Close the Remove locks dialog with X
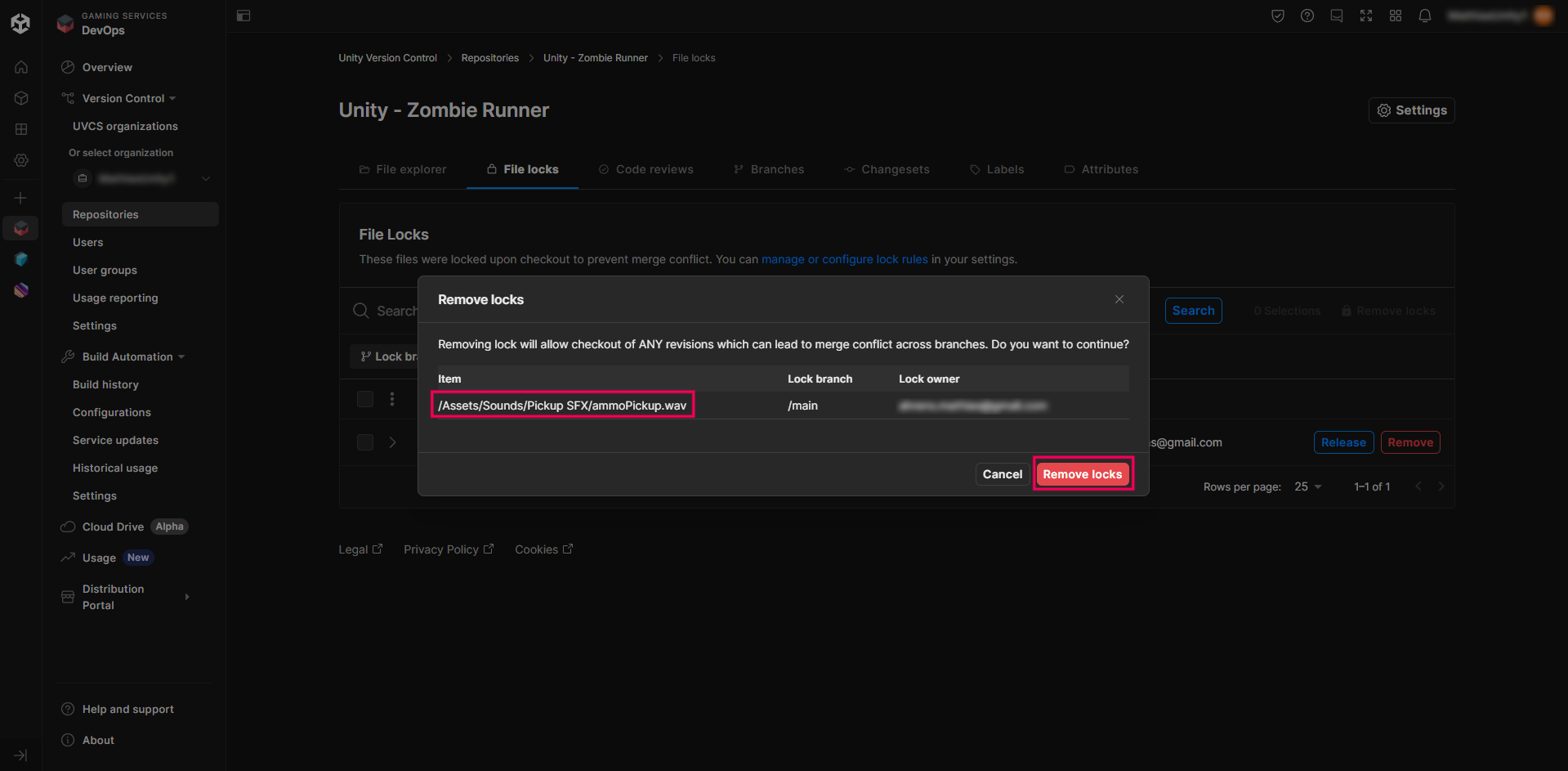The image size is (1568, 771). point(1119,299)
